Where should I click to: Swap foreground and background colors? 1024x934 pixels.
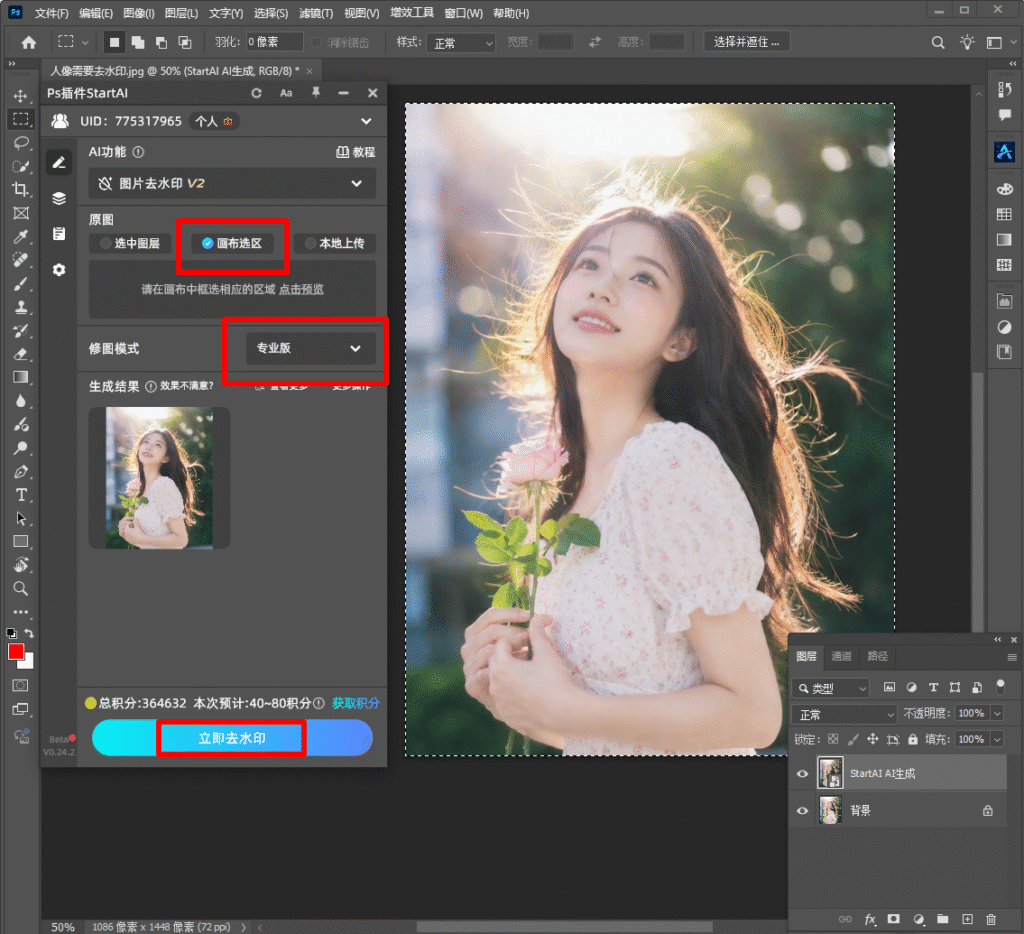click(x=29, y=633)
